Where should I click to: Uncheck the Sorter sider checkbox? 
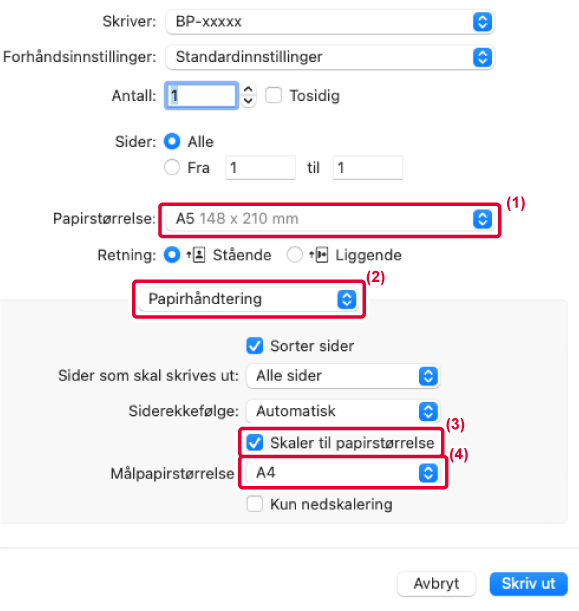tap(255, 346)
